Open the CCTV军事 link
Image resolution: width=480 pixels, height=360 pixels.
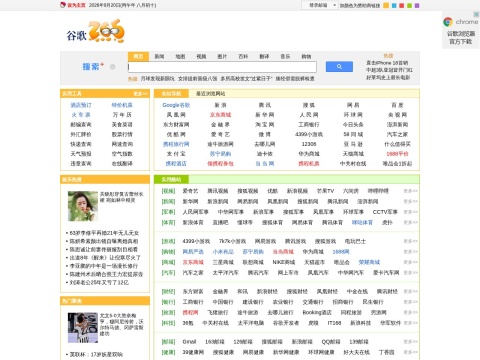pyautogui.click(x=385, y=212)
